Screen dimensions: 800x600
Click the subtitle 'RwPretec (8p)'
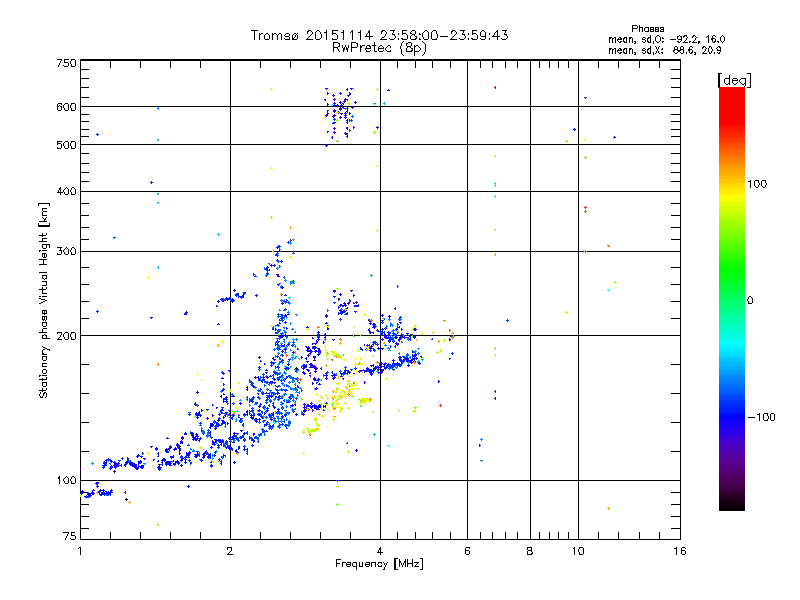379,48
